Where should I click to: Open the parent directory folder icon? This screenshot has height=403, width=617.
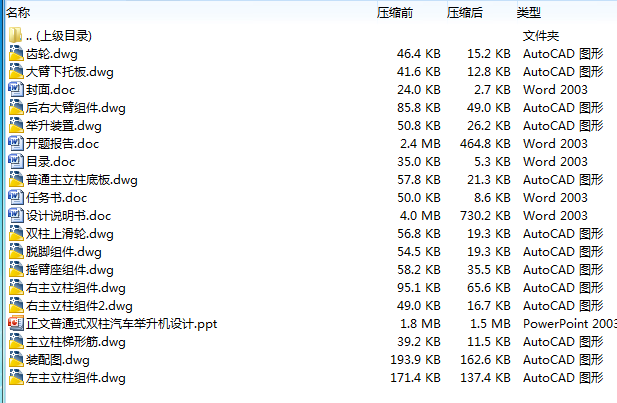(x=16, y=35)
